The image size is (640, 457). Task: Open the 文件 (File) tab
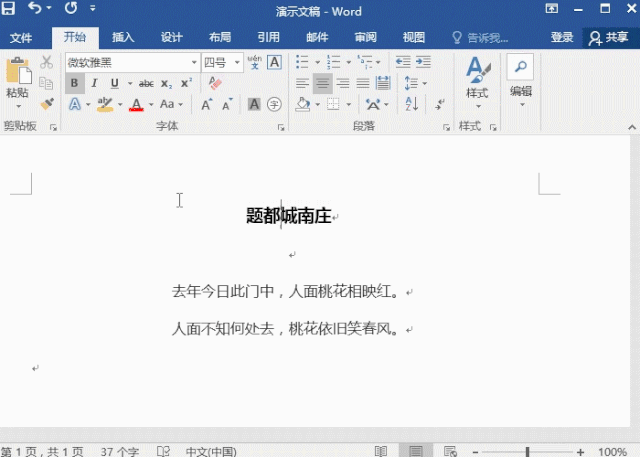pos(21,38)
